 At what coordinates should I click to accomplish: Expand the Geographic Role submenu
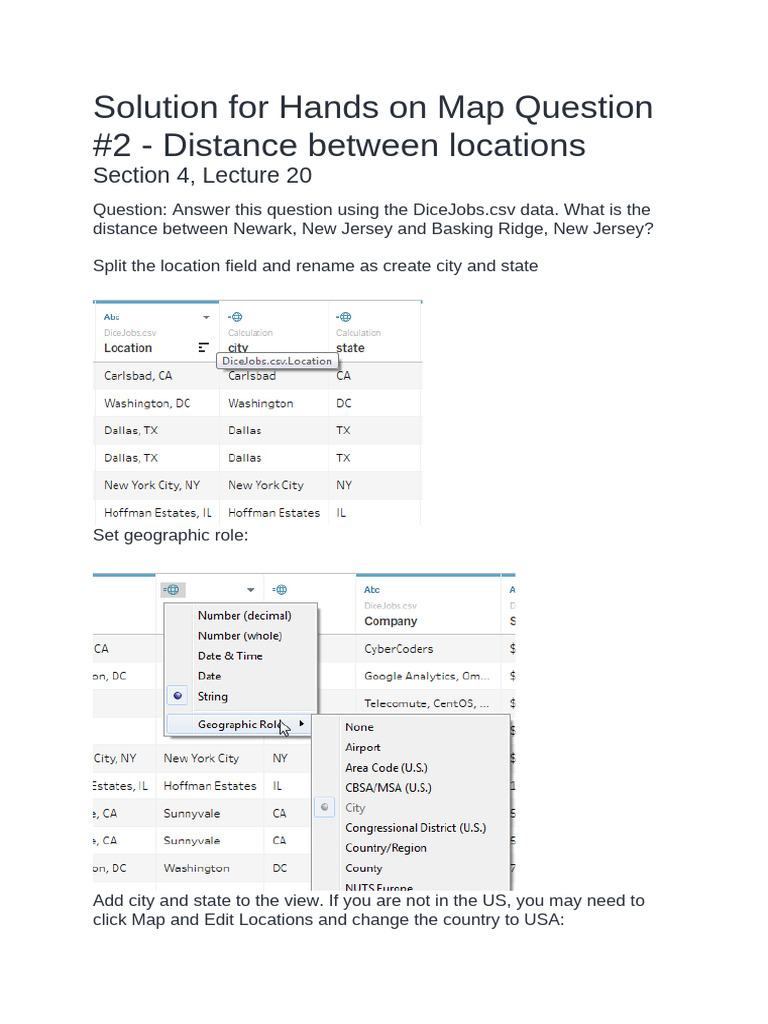point(239,724)
